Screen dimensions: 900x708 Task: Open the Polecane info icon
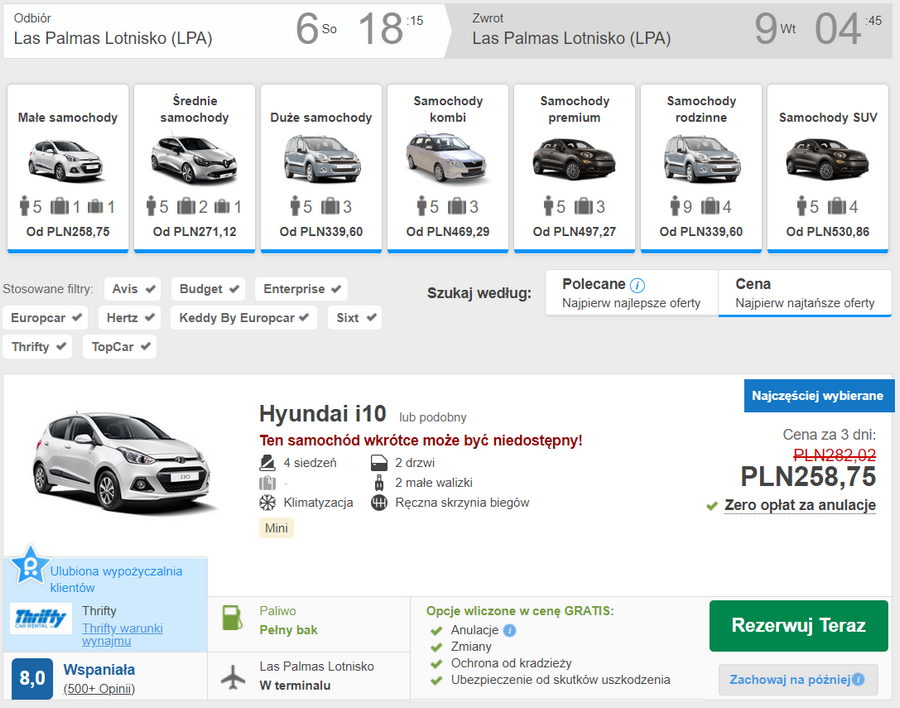(637, 285)
